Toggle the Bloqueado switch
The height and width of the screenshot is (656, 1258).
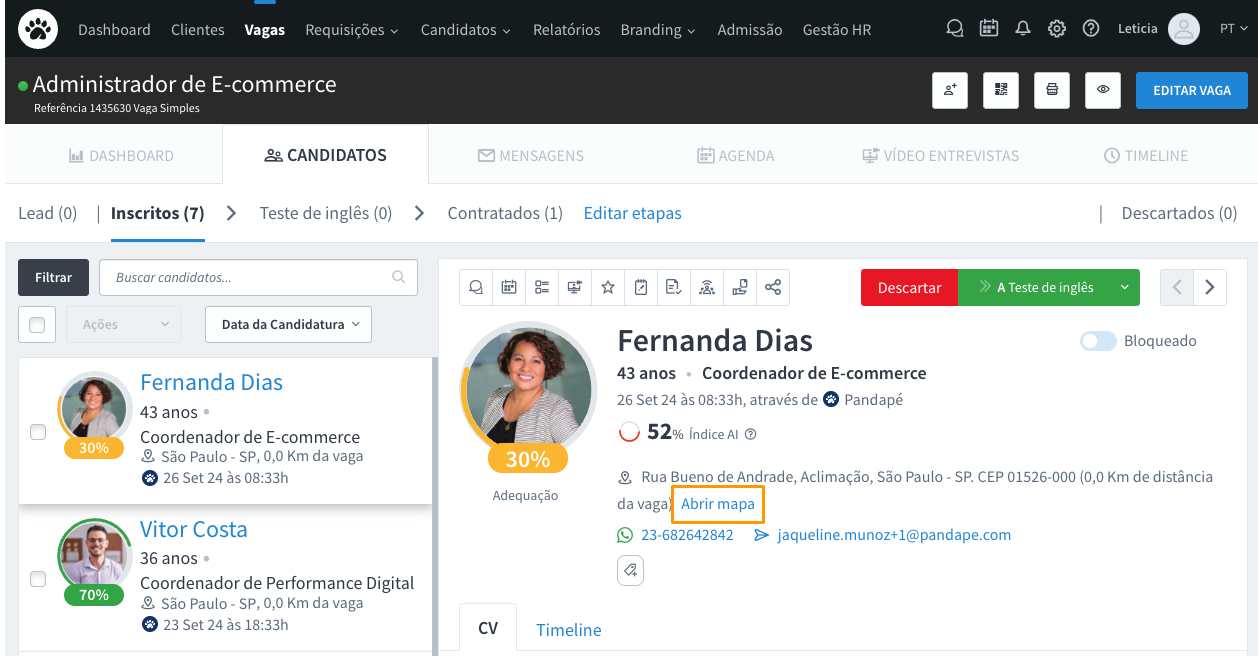(x=1098, y=341)
